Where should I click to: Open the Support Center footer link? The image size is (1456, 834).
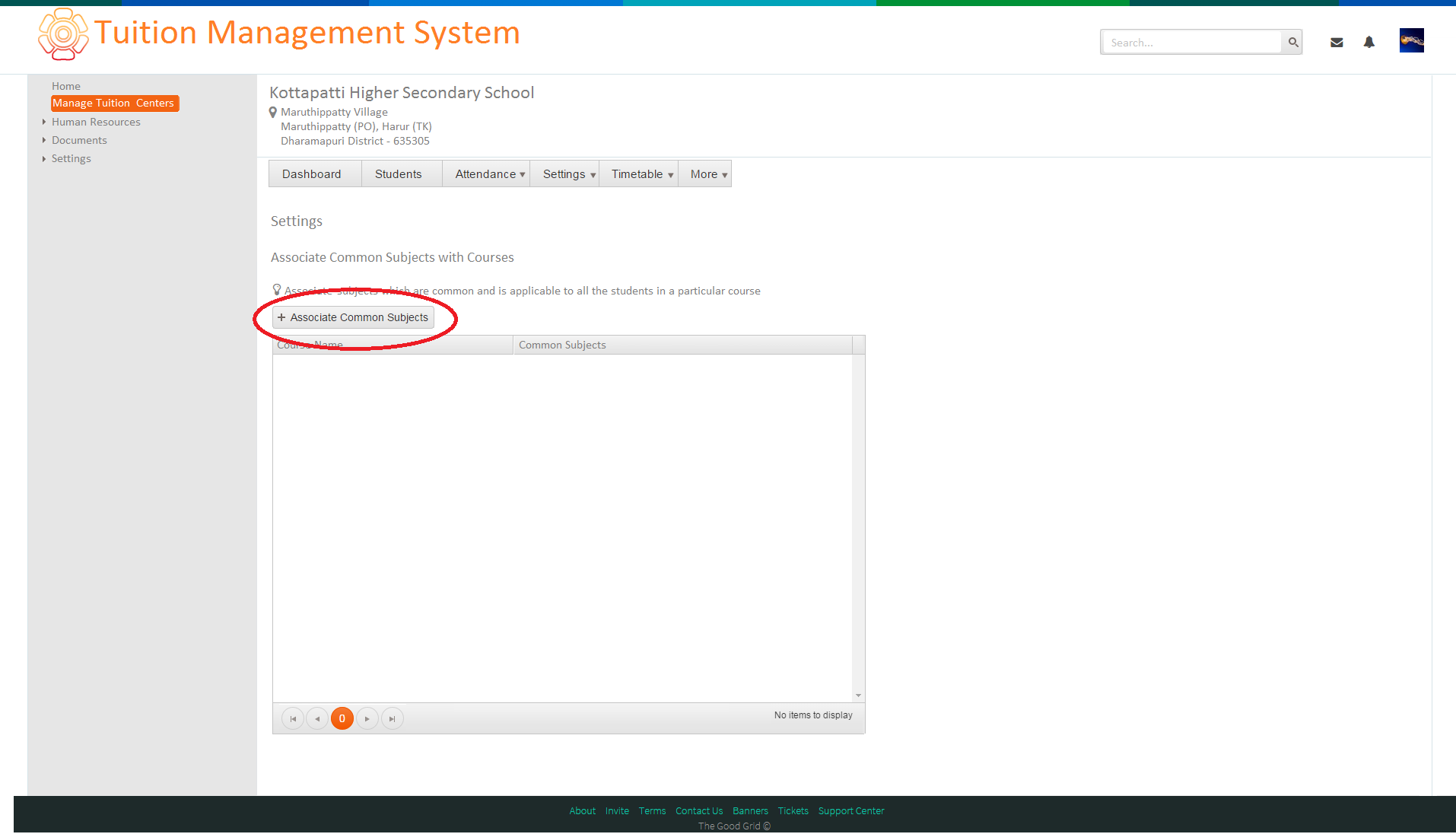click(x=851, y=811)
